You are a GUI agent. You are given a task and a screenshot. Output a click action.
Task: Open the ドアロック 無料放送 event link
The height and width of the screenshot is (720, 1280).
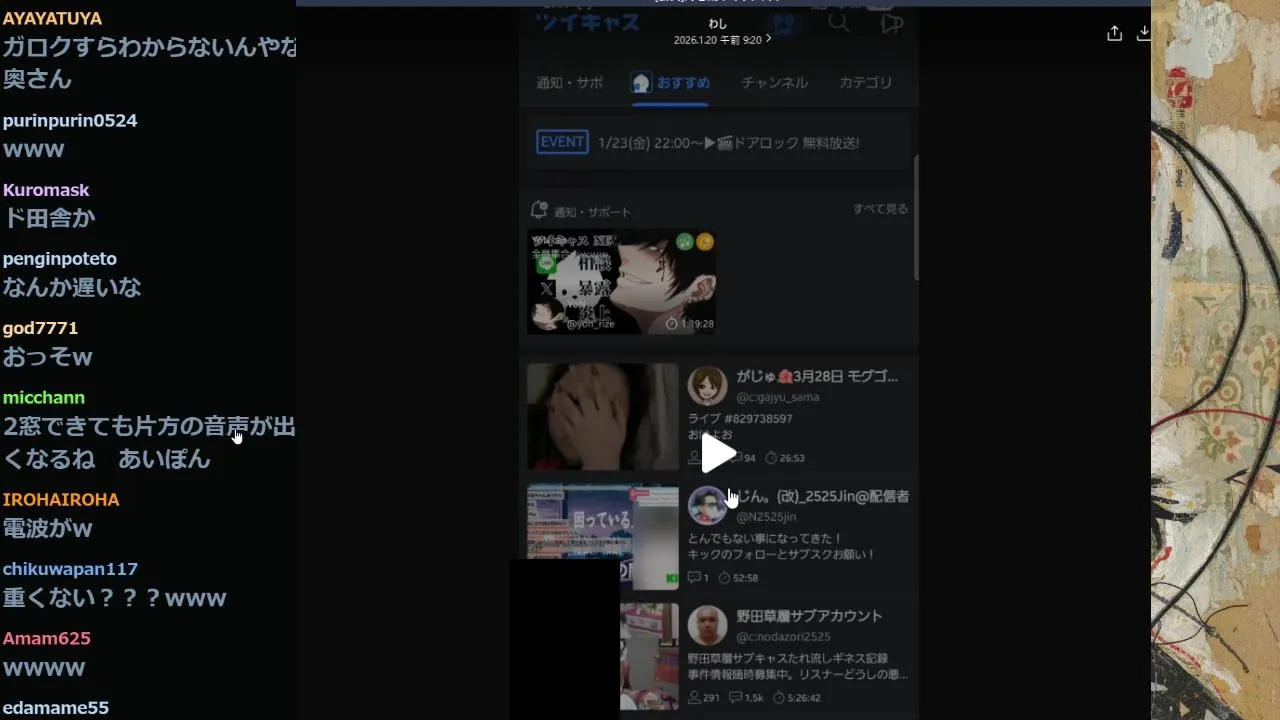729,143
